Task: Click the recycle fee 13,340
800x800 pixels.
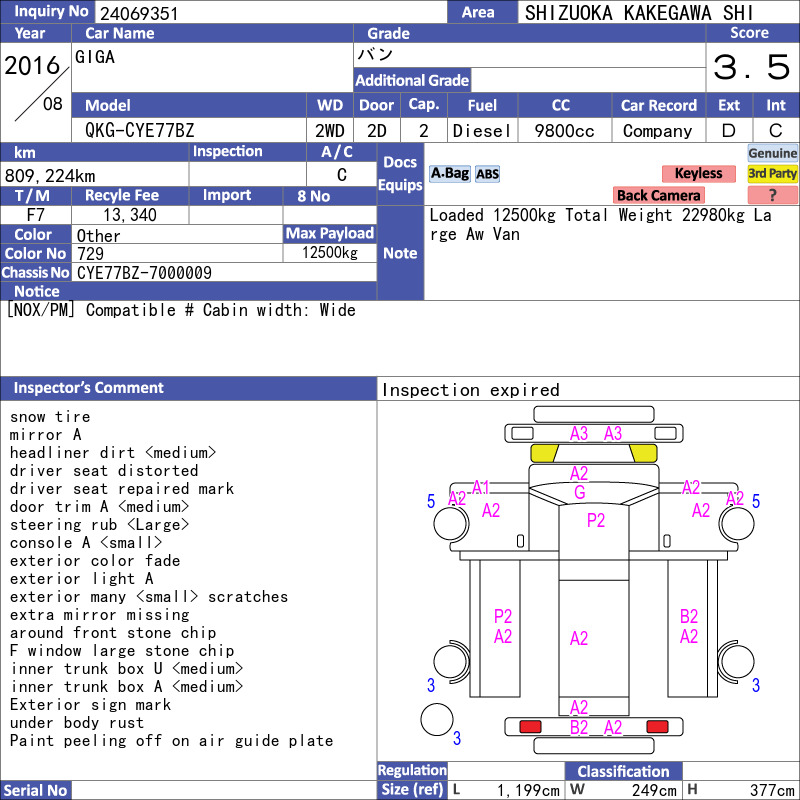Action: point(130,215)
